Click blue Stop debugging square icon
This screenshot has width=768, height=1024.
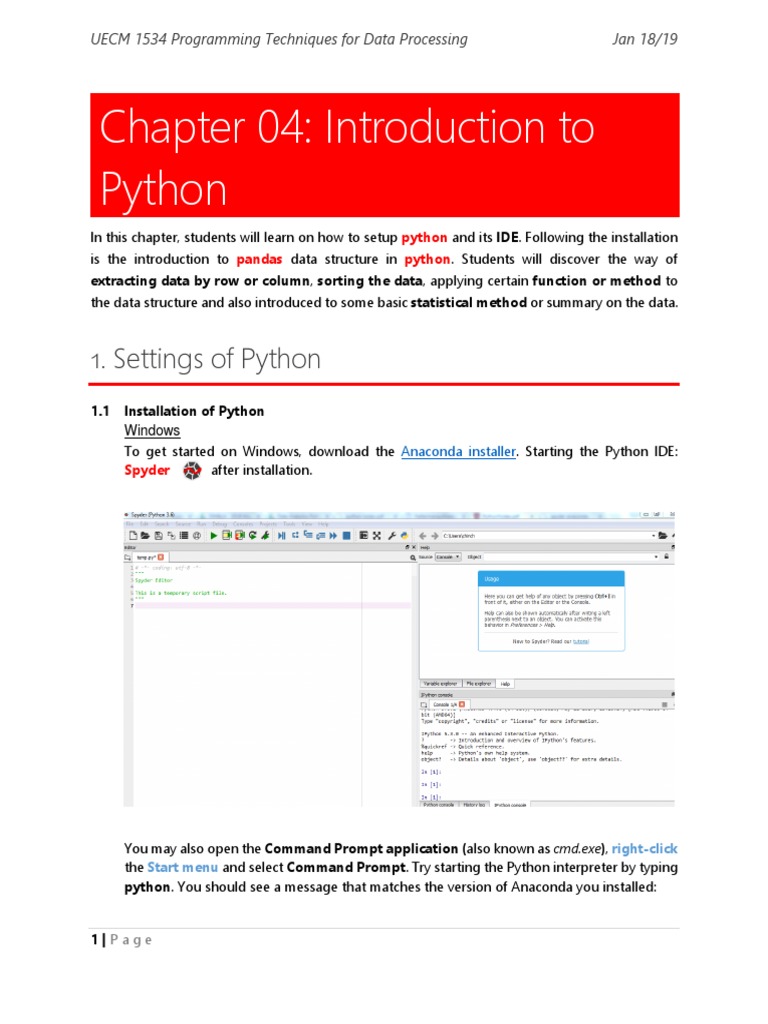coord(346,536)
